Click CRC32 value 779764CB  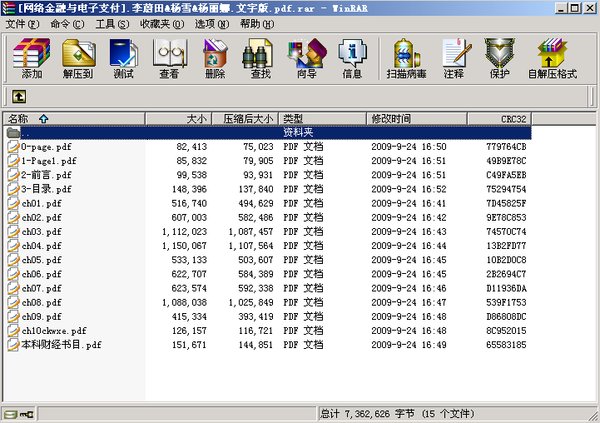pos(506,147)
